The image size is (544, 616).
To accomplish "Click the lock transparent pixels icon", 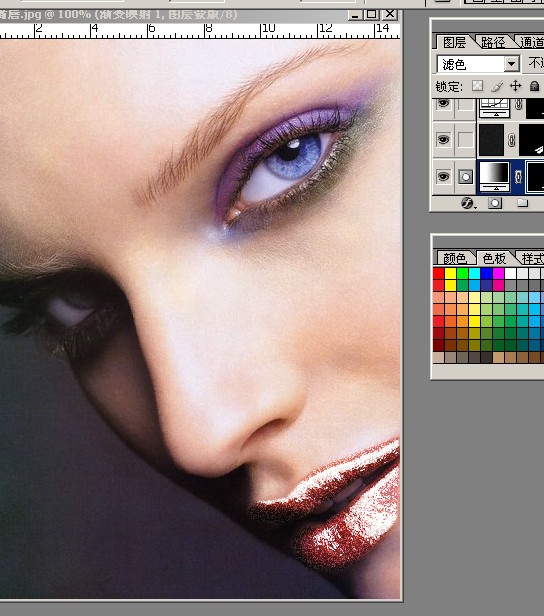I will (x=477, y=86).
